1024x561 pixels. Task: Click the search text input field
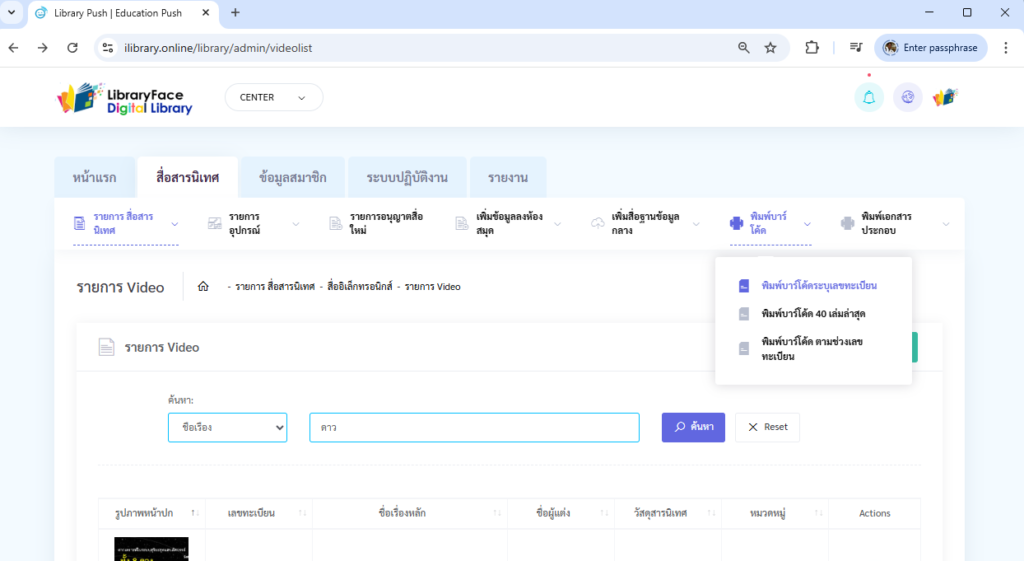(x=474, y=427)
